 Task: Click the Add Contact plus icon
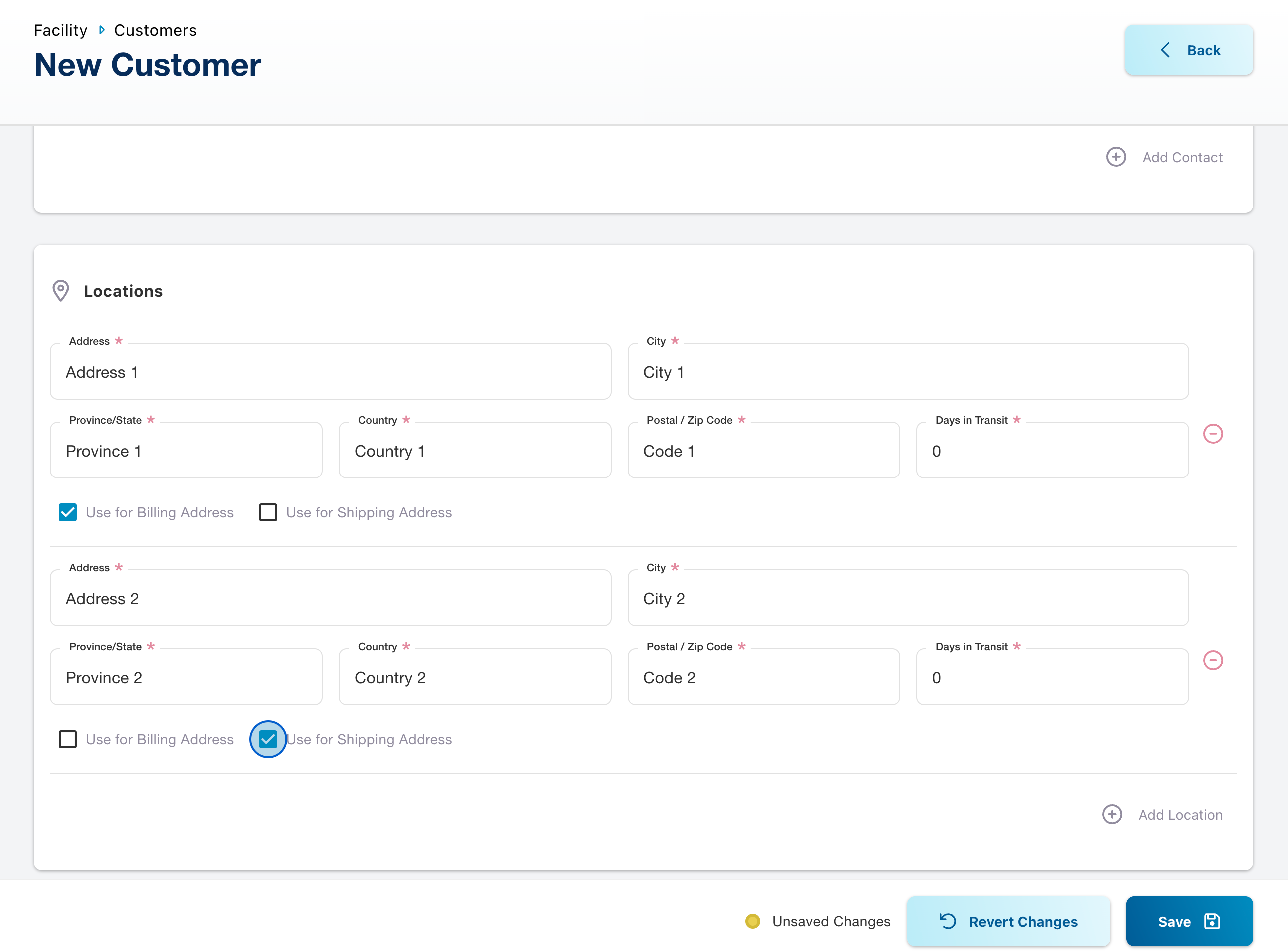point(1116,157)
